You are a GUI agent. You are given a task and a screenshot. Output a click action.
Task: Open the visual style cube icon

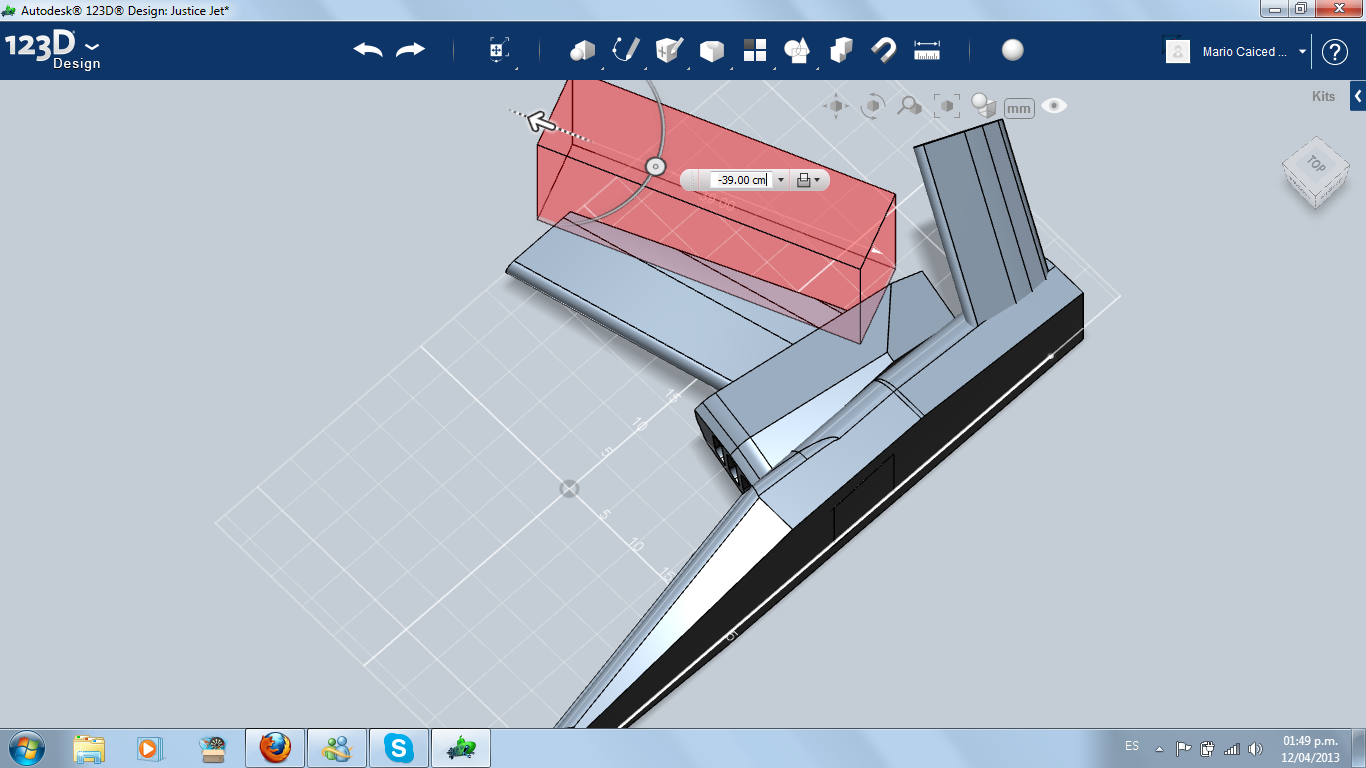click(984, 106)
